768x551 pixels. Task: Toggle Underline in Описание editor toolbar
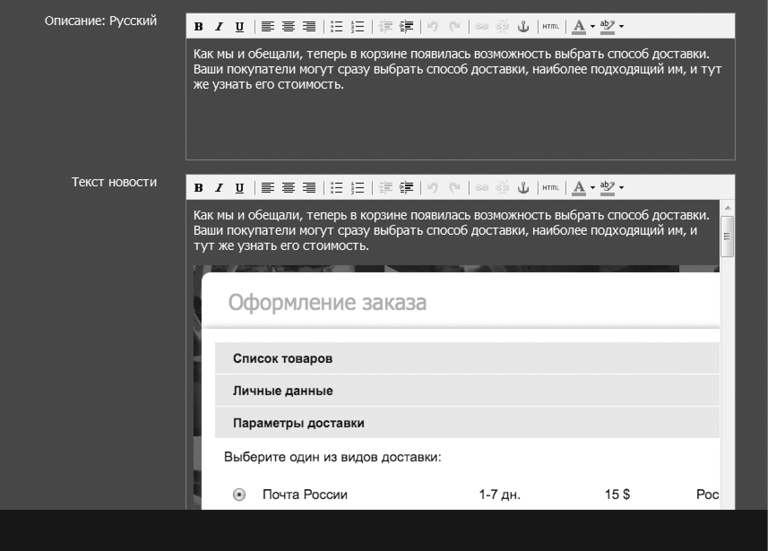pyautogui.click(x=240, y=26)
